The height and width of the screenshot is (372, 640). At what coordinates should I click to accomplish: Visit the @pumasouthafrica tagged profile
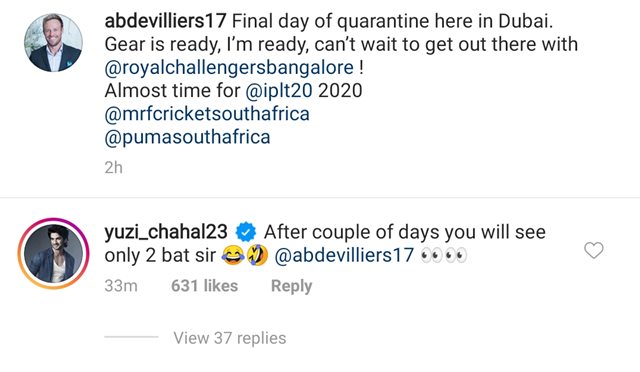(x=187, y=137)
